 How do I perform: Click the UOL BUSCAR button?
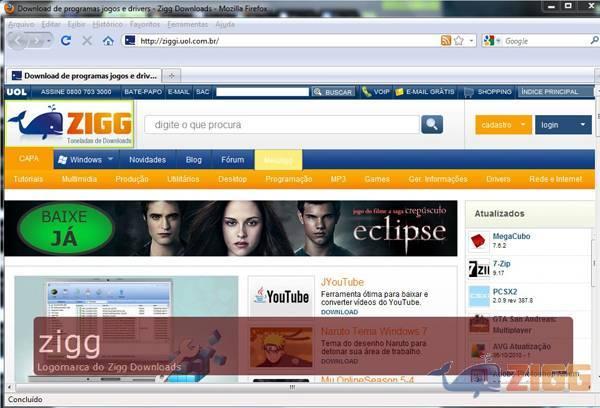[333, 92]
